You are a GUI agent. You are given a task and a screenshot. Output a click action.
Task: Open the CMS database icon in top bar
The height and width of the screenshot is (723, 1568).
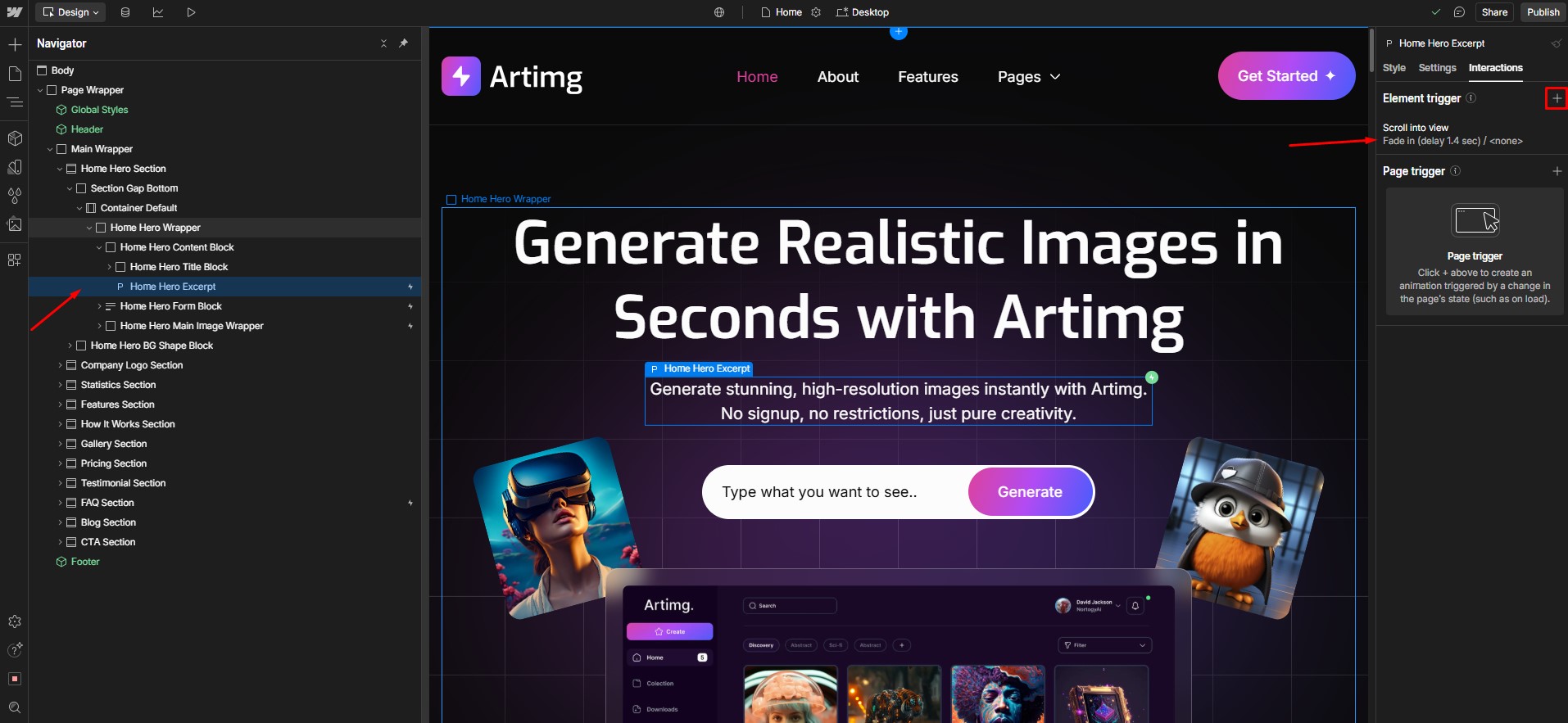tap(125, 12)
